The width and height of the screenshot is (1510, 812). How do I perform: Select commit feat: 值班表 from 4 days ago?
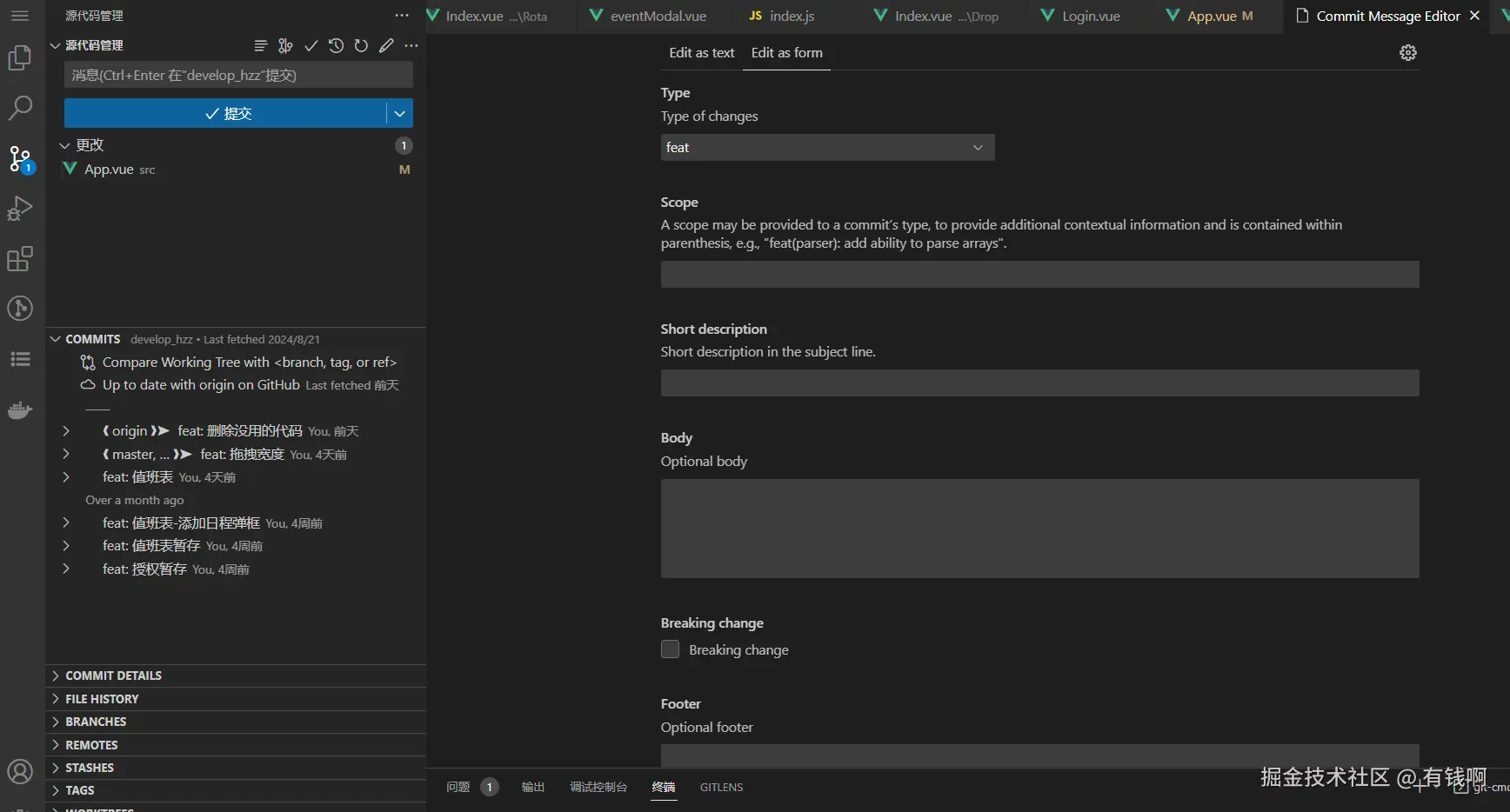[x=236, y=477]
